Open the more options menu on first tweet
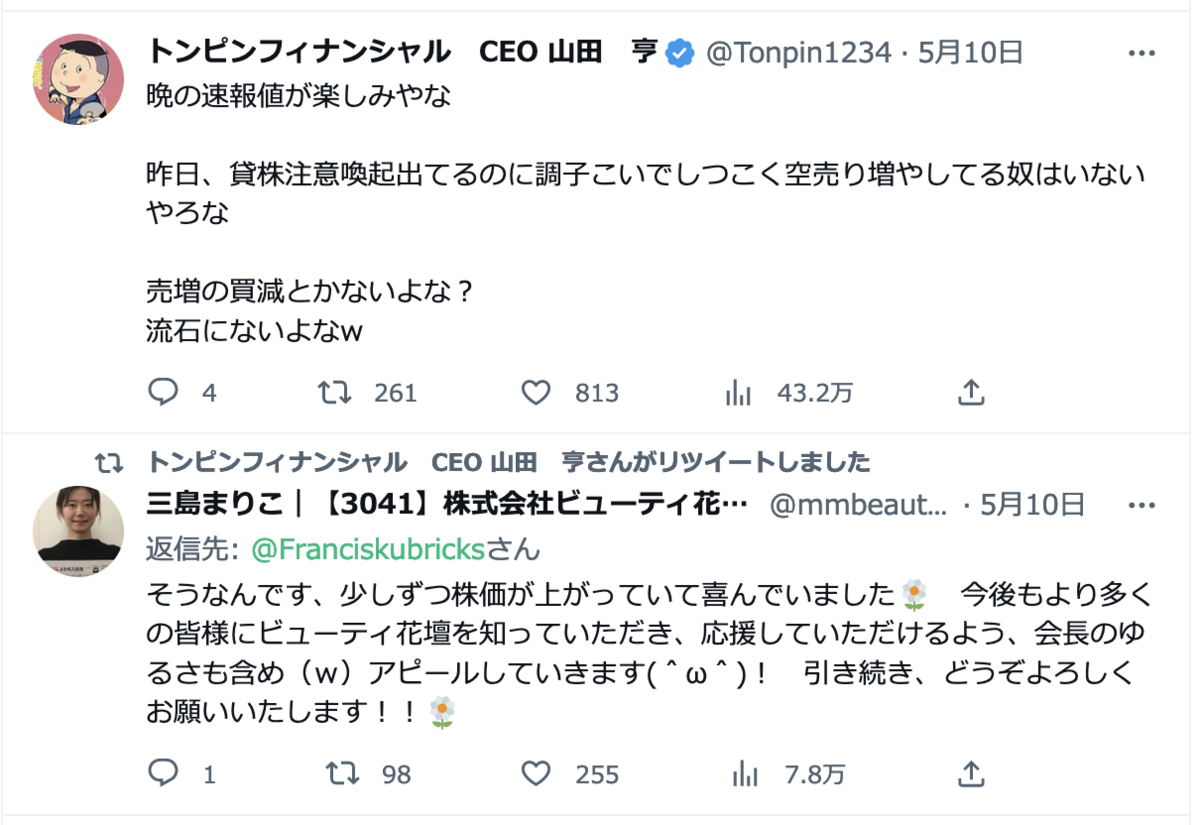The width and height of the screenshot is (1200, 825). pos(1142,53)
